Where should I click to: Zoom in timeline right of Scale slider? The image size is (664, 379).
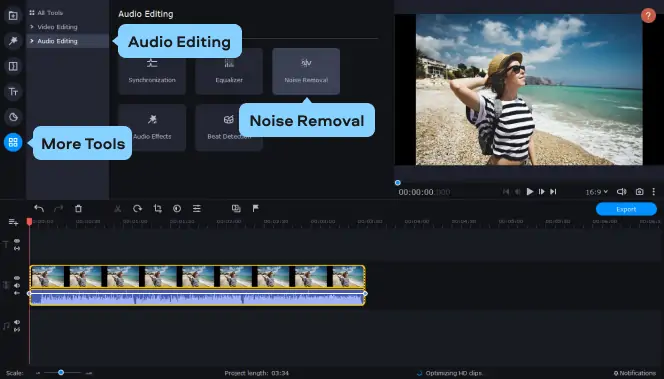[x=89, y=373]
